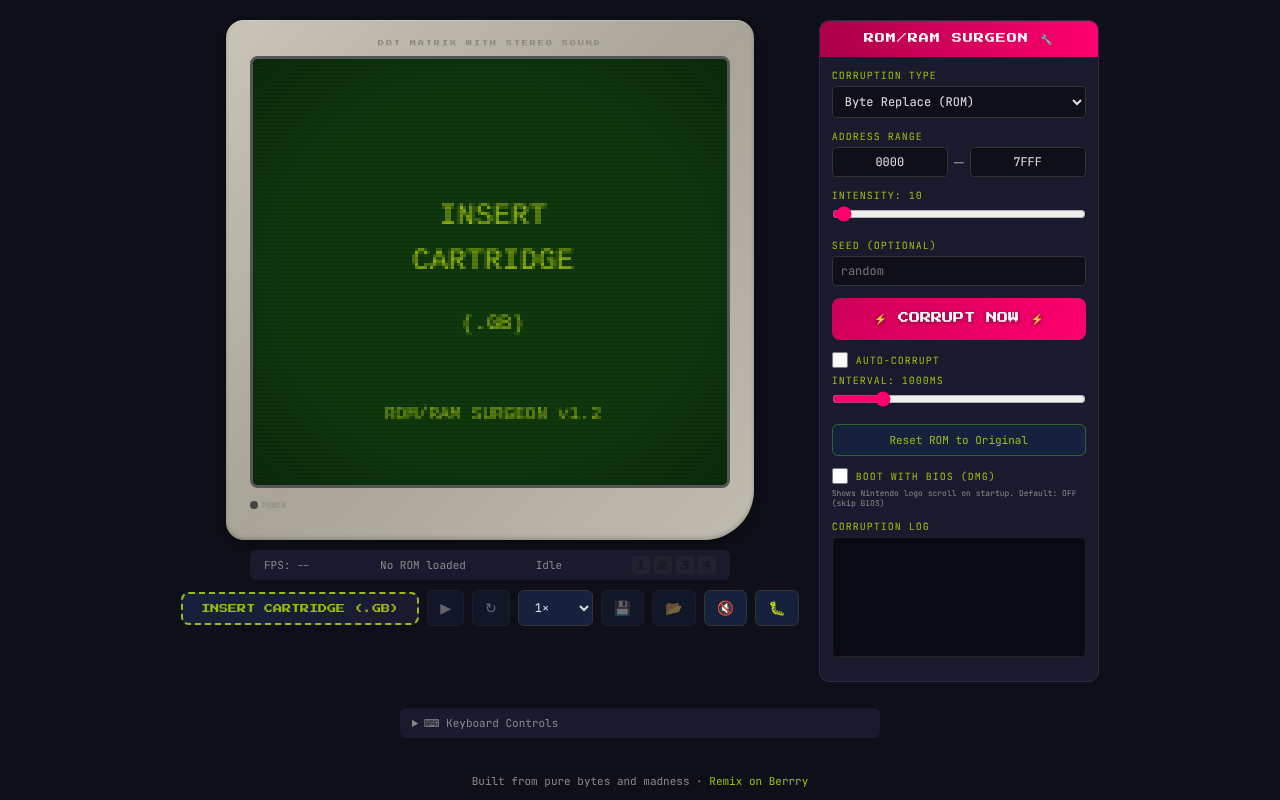The height and width of the screenshot is (800, 1280).
Task: Enable the Auto-Corrupt checkbox
Action: pyautogui.click(x=840, y=360)
